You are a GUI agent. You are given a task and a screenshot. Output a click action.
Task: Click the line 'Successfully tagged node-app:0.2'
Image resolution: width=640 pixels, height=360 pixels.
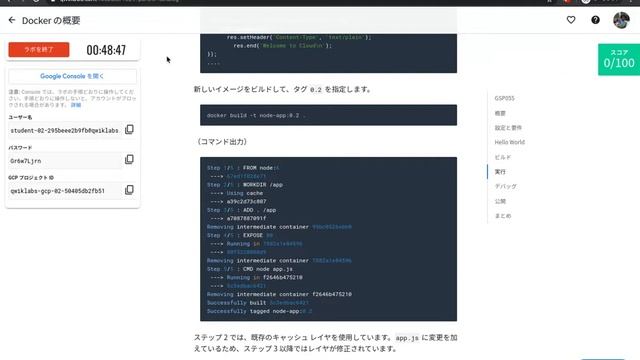[260, 311]
